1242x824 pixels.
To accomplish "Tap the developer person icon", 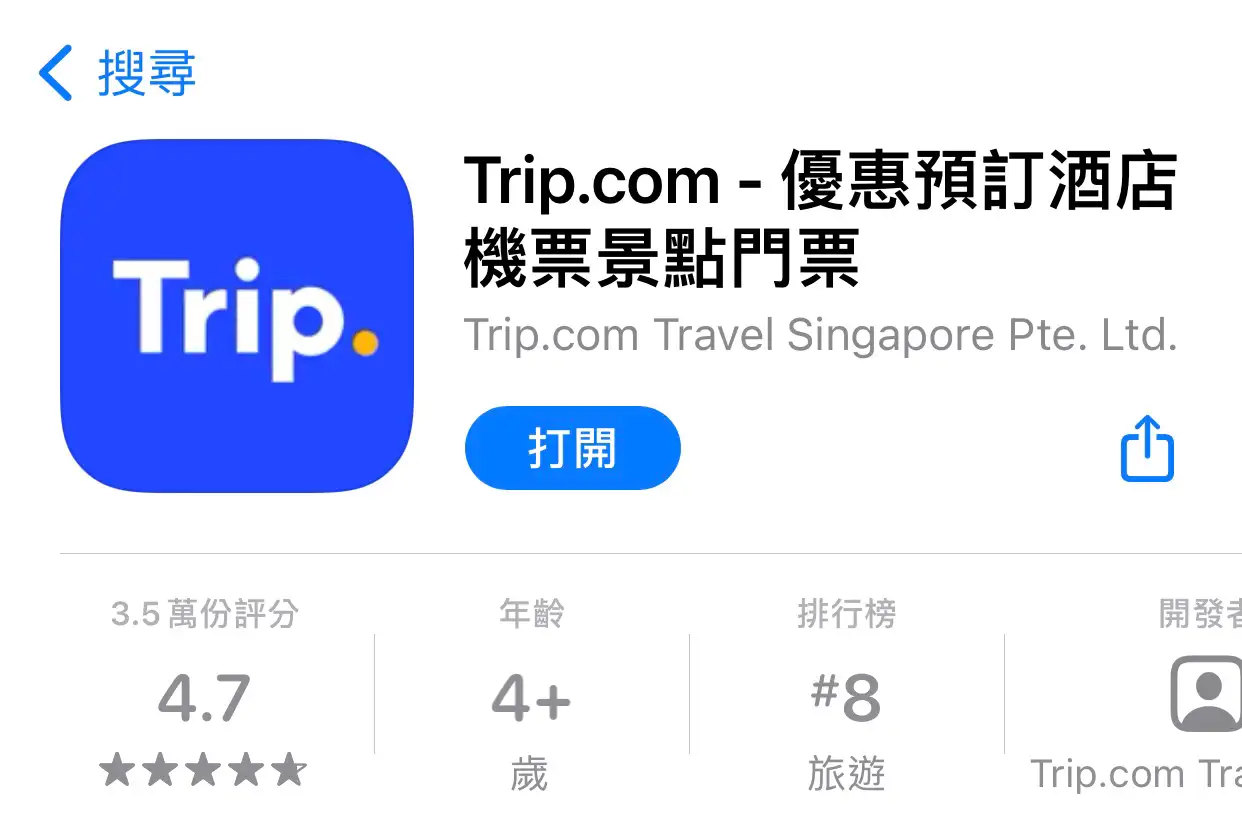I will click(1206, 696).
